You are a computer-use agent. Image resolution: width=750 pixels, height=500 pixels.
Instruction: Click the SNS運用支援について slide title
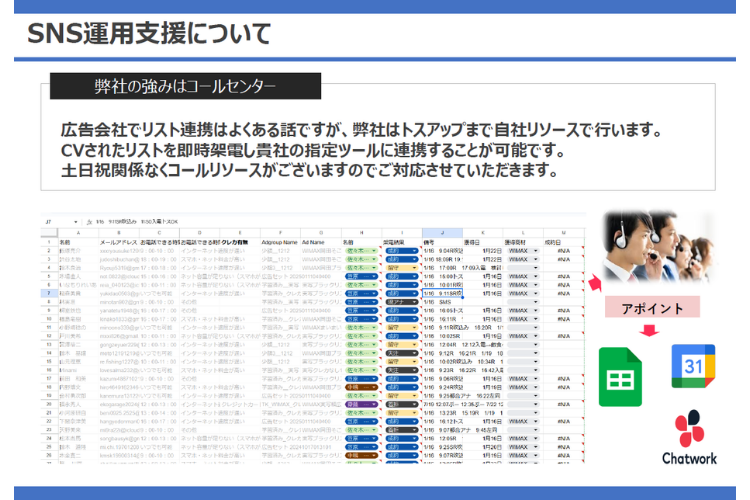(148, 34)
